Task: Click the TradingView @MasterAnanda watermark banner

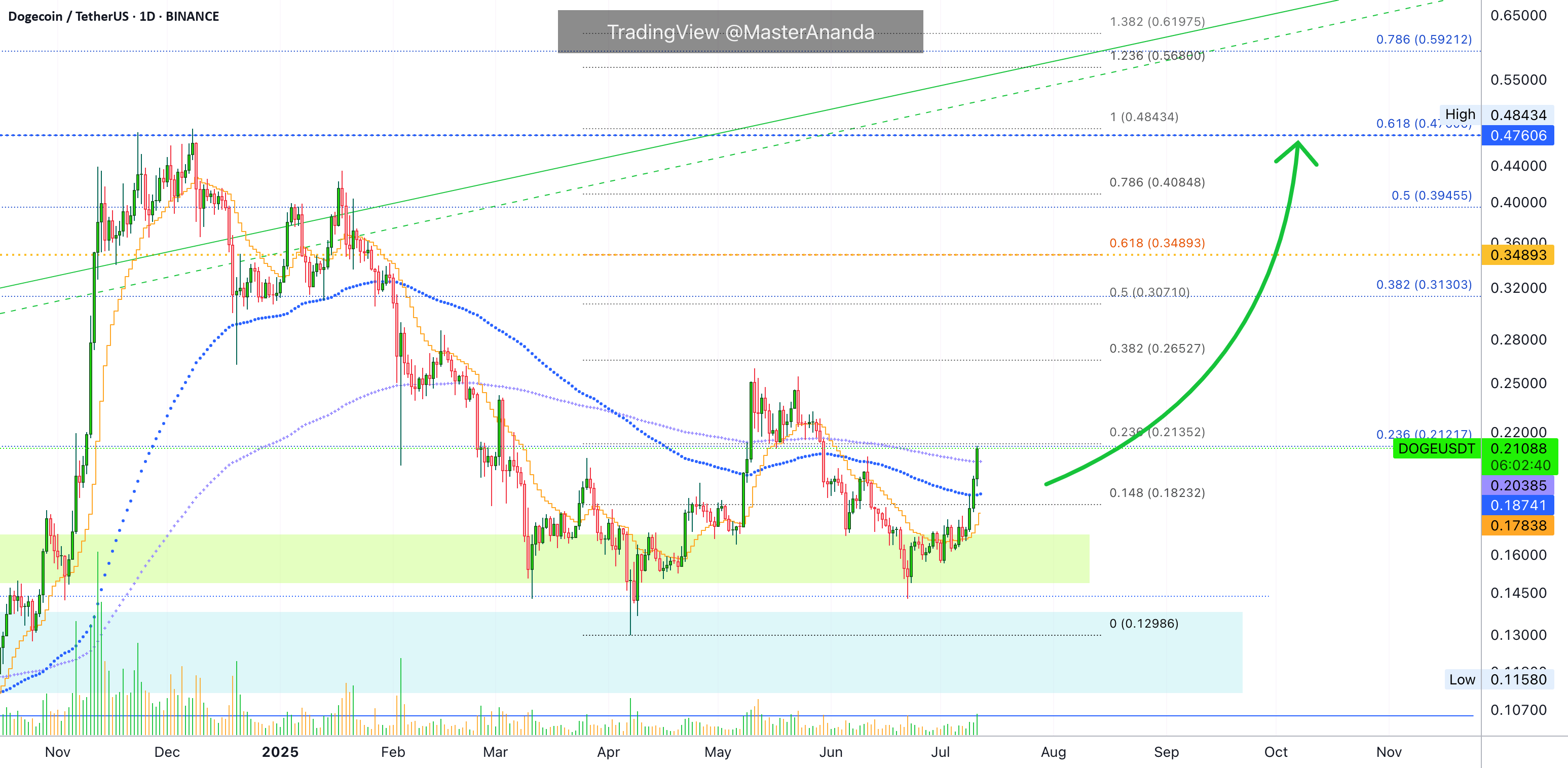Action: point(740,31)
